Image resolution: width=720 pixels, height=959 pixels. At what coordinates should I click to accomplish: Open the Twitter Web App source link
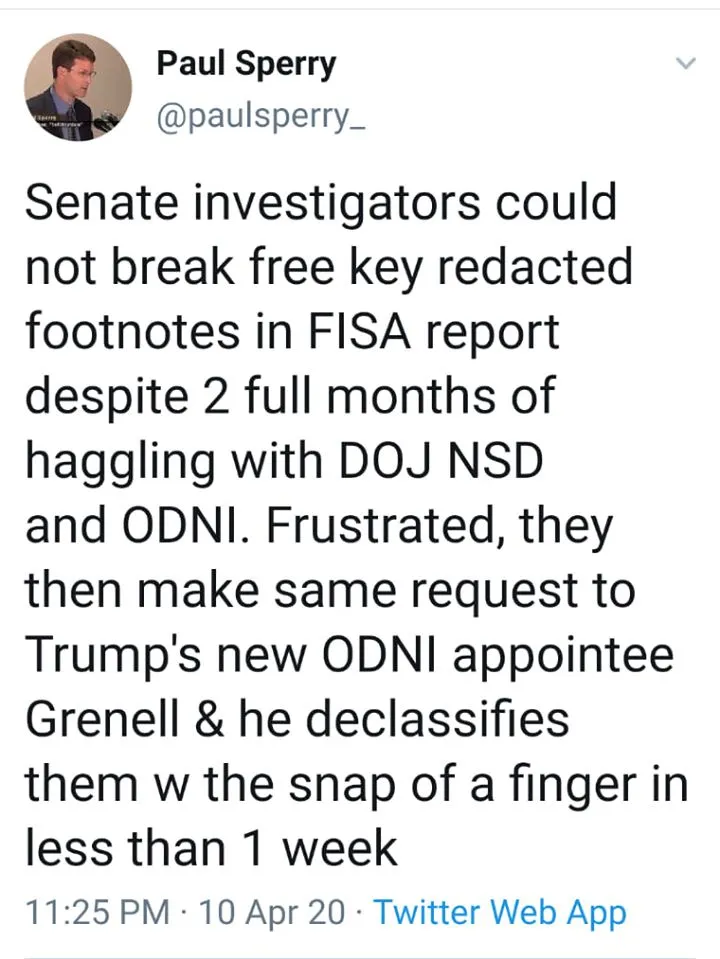coord(500,913)
